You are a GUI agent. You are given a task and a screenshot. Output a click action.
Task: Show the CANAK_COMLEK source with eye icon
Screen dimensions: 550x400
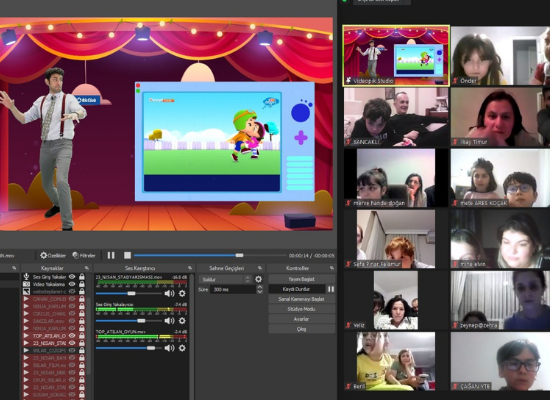(x=72, y=299)
